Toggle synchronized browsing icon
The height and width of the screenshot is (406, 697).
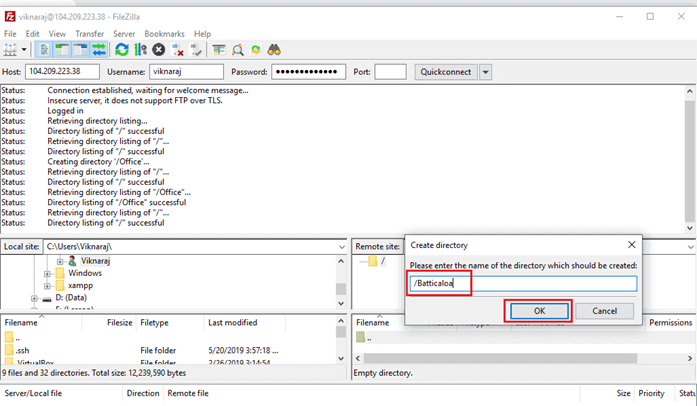coord(256,50)
